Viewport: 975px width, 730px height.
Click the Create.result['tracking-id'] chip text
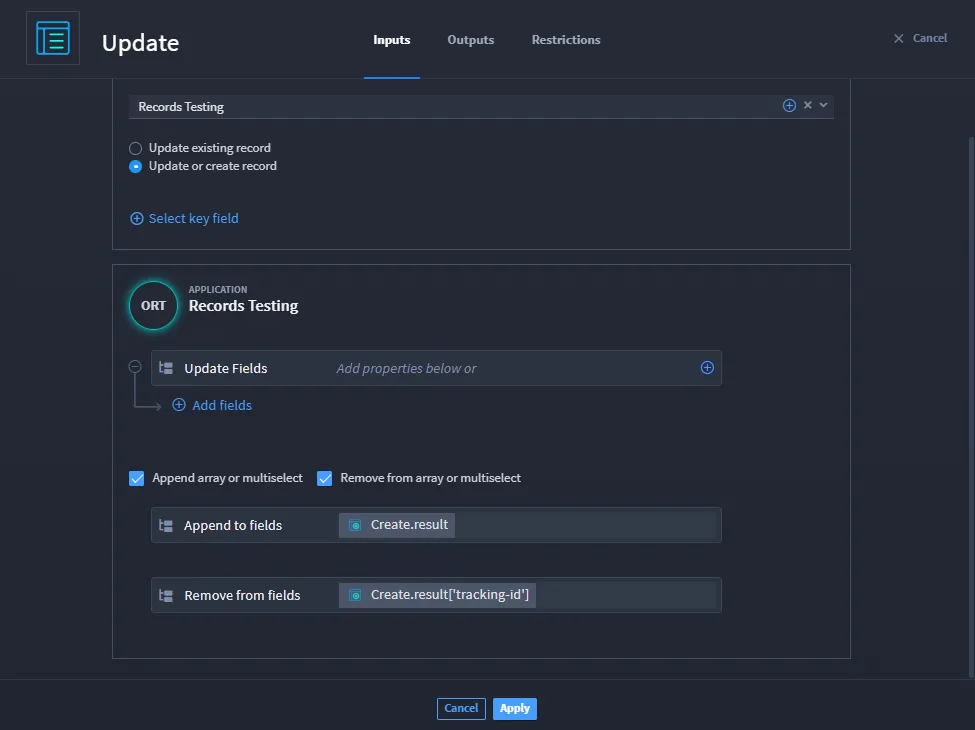coord(450,595)
